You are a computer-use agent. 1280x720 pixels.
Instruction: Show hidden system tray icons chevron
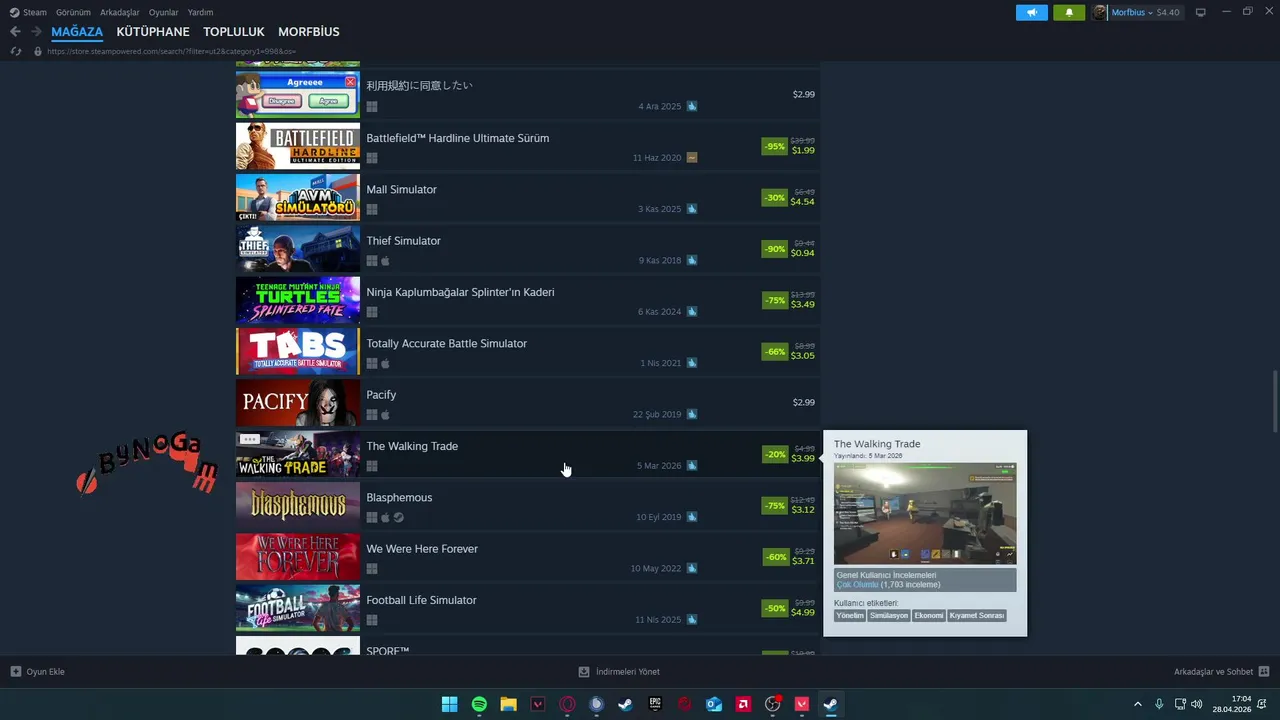[x=1137, y=704]
